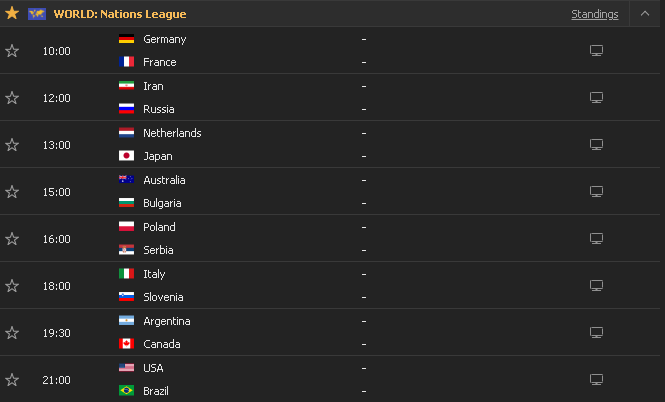Open the WORLD: Nations League title
Screen dimensions: 665x402
tap(120, 14)
